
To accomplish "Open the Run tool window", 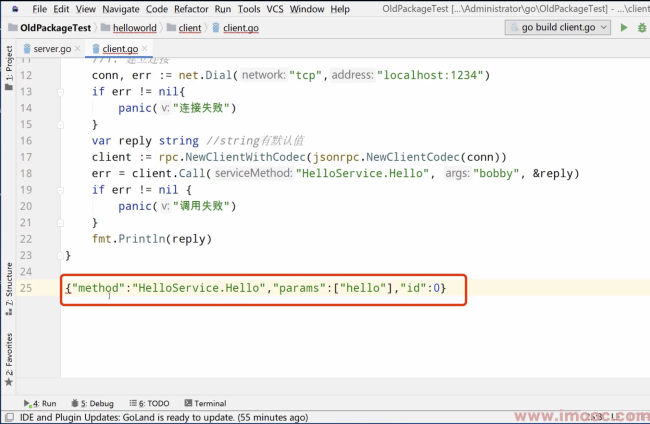I will [40, 403].
